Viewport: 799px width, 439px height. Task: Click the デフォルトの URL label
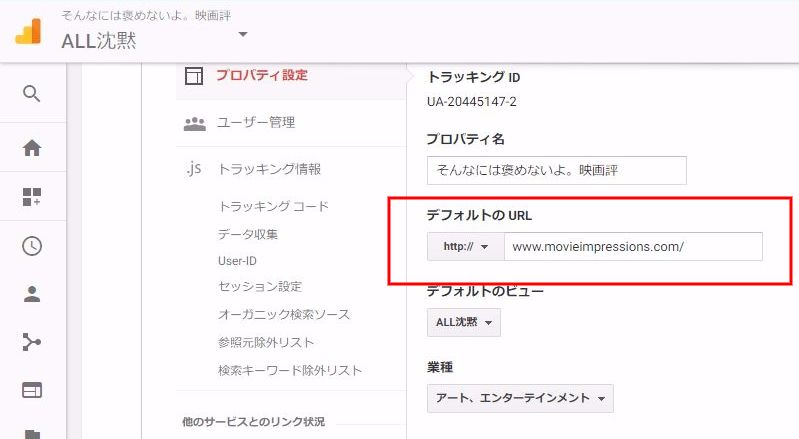click(x=479, y=215)
